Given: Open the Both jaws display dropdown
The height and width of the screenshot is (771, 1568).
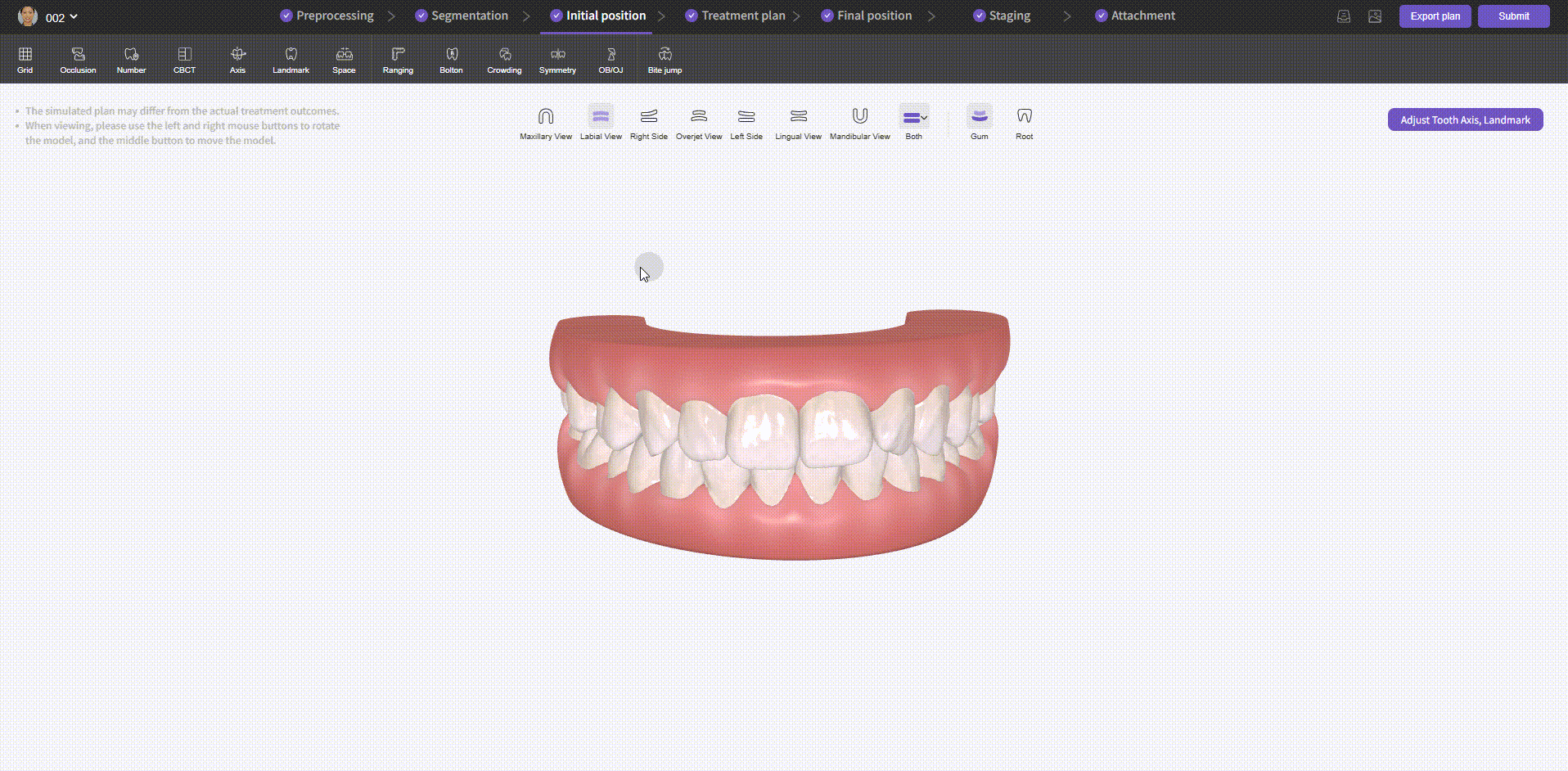Looking at the screenshot, I should tap(914, 124).
